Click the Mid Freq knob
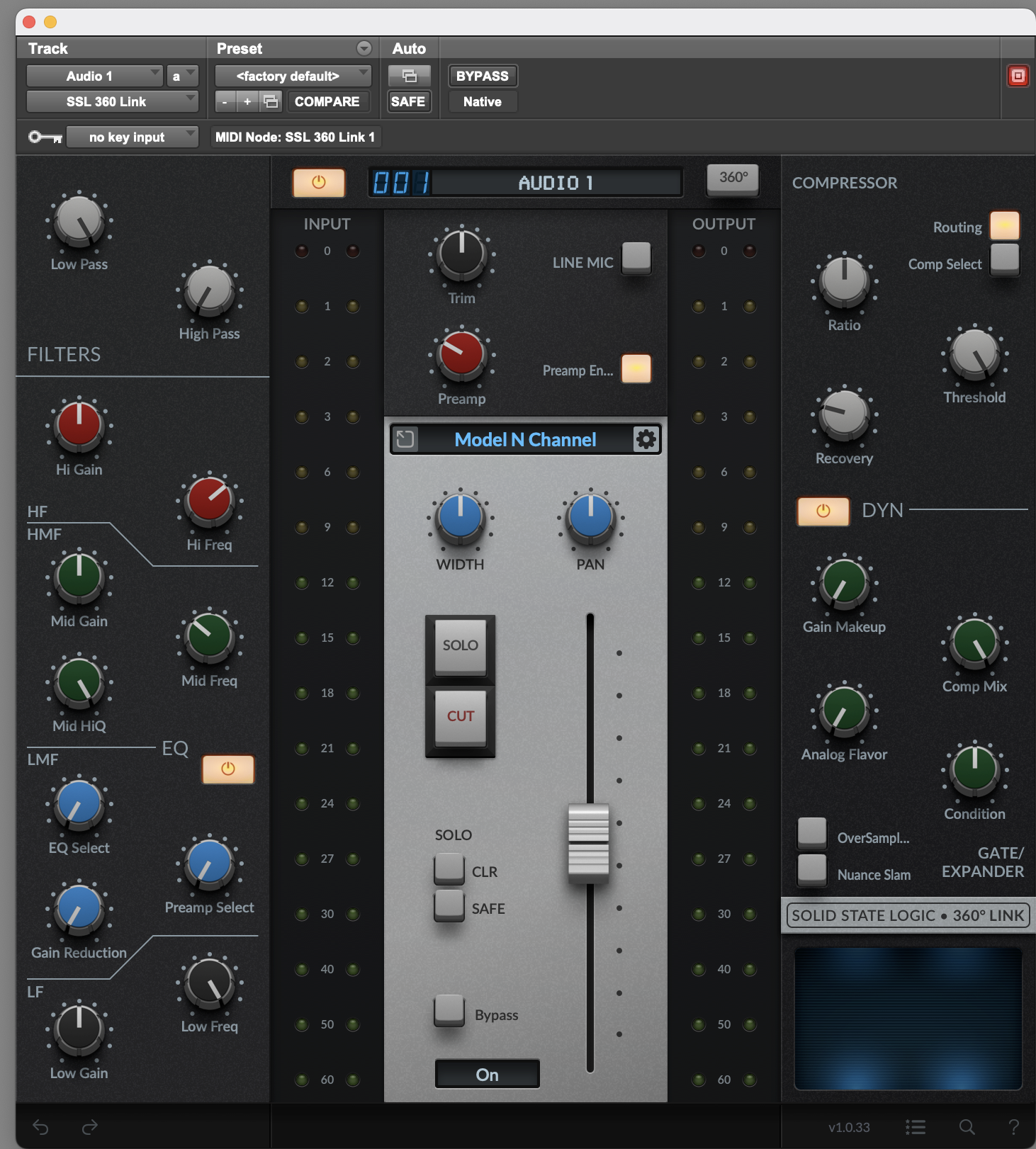 point(210,637)
